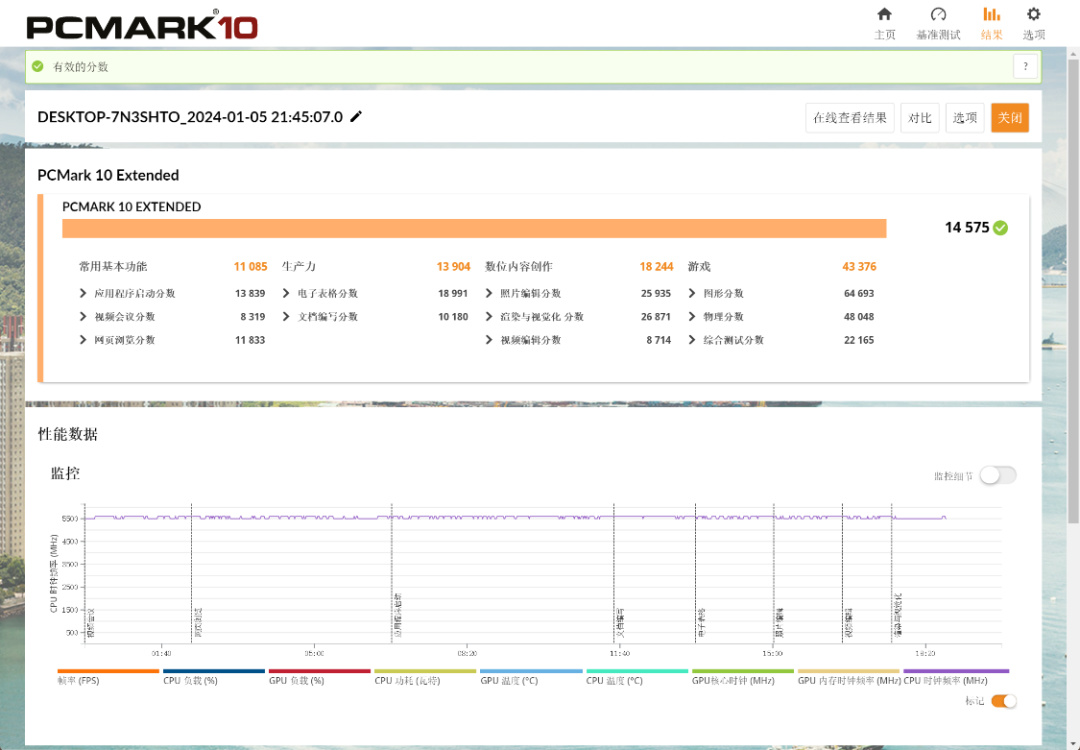The width and height of the screenshot is (1080, 750).
Task: Click the 64 693 图形分数 value
Action: pos(859,293)
